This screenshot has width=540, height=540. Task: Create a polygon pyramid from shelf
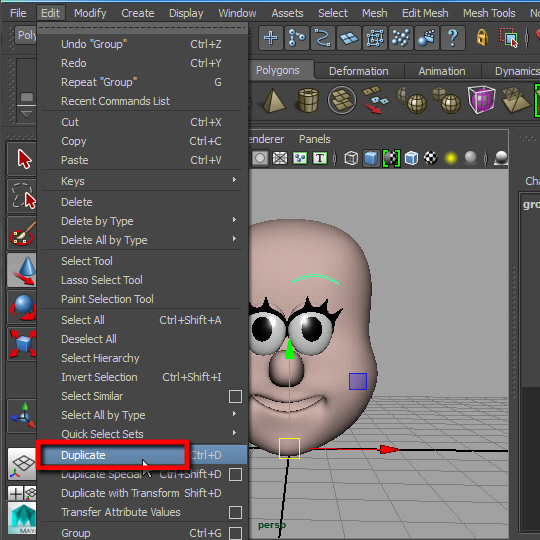point(274,101)
